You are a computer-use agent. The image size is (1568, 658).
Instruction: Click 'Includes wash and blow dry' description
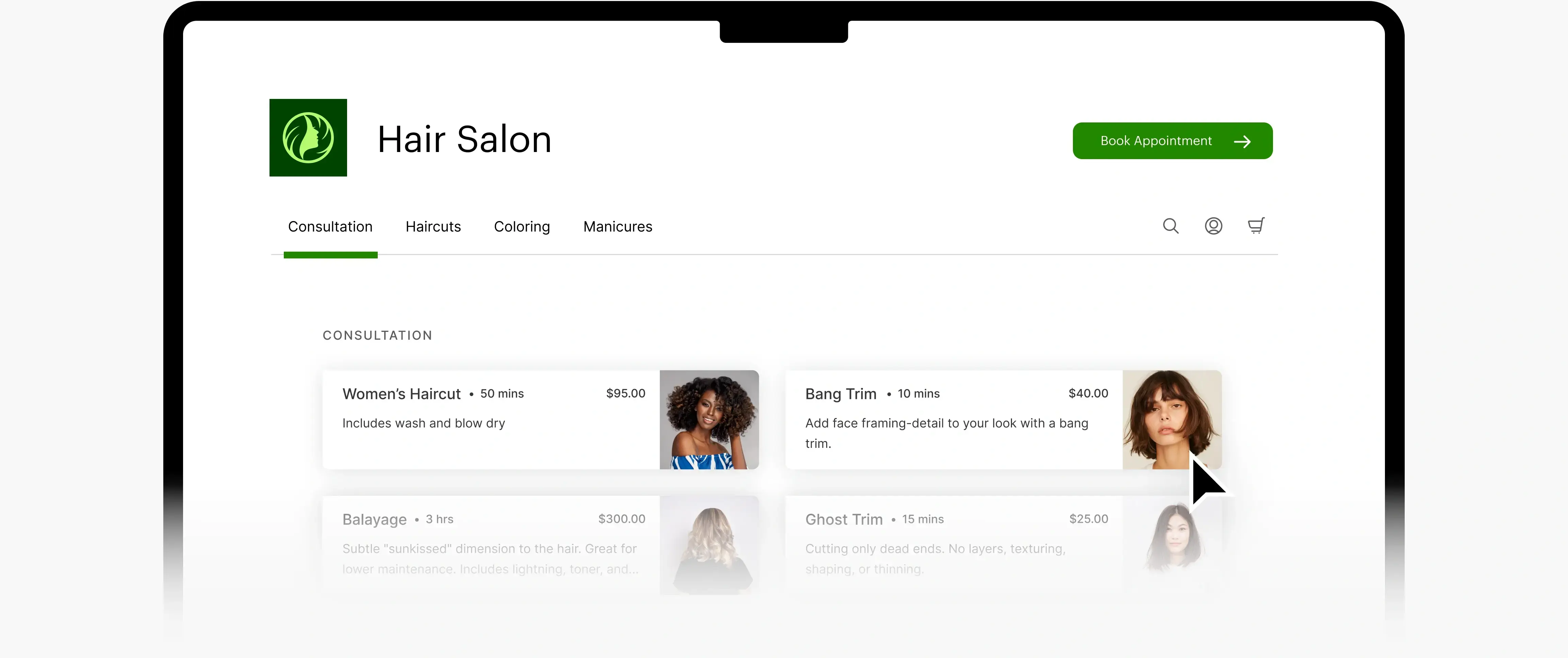[424, 423]
